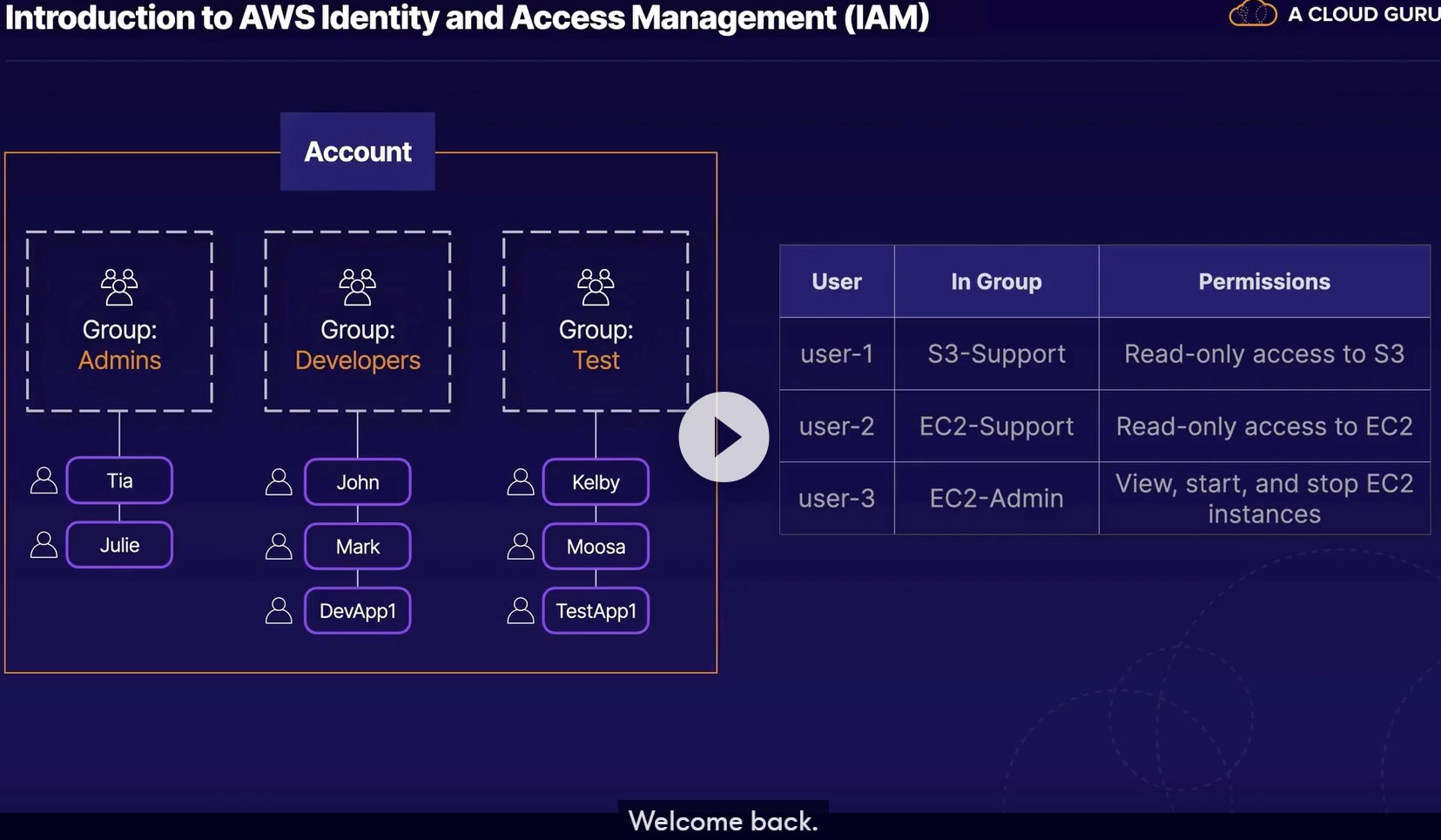The width and height of the screenshot is (1441, 840).
Task: Click the user icon beside Moosa
Action: 521,547
